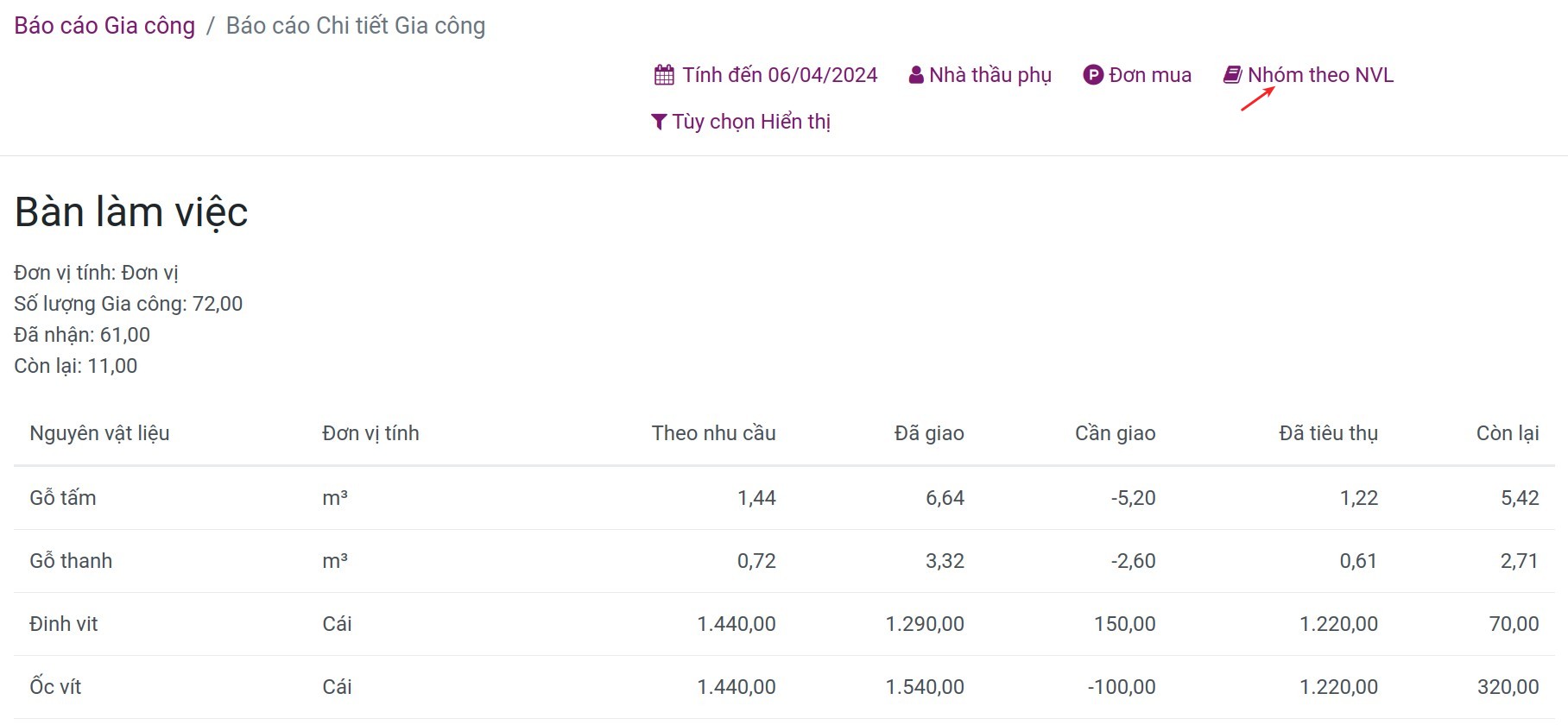Click the Đã tiêu thụ column header
Viewport: 1568px width, 725px height.
point(1328,433)
